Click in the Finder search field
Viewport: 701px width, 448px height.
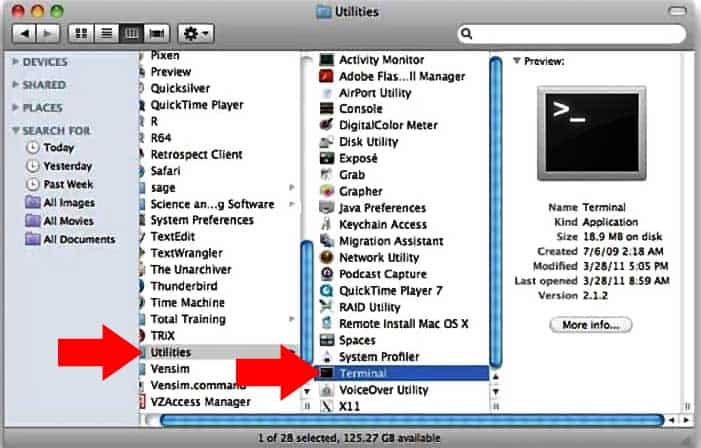[x=575, y=34]
